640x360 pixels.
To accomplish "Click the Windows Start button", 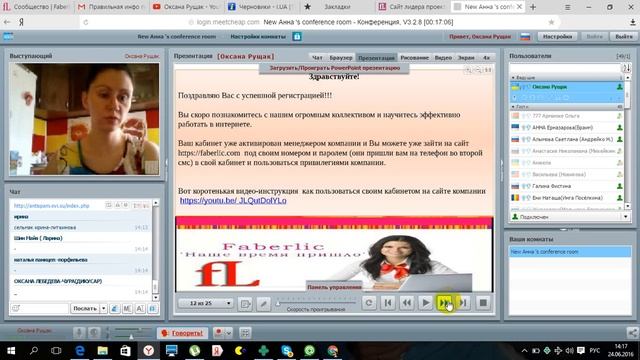I will pos(11,351).
